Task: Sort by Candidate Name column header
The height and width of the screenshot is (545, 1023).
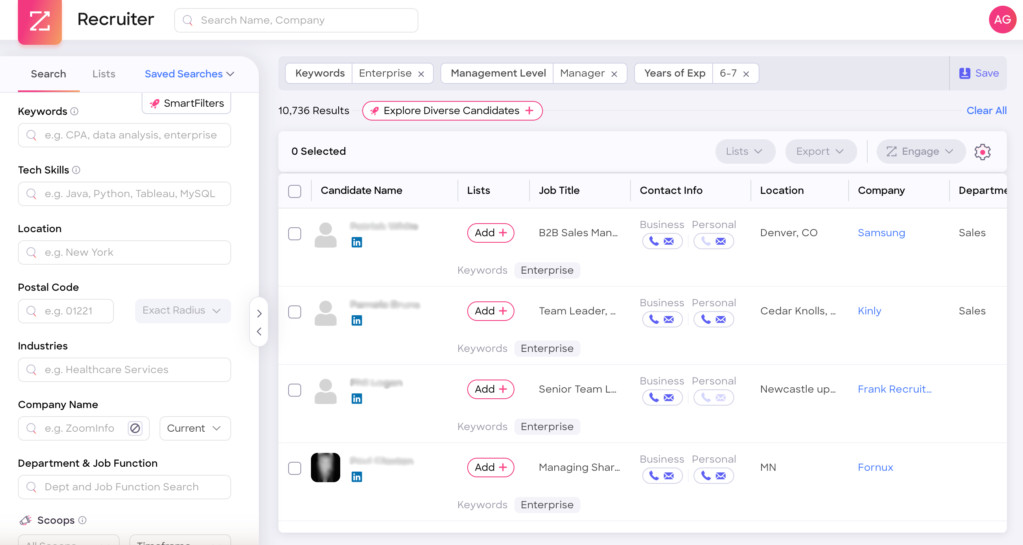Action: 361,191
